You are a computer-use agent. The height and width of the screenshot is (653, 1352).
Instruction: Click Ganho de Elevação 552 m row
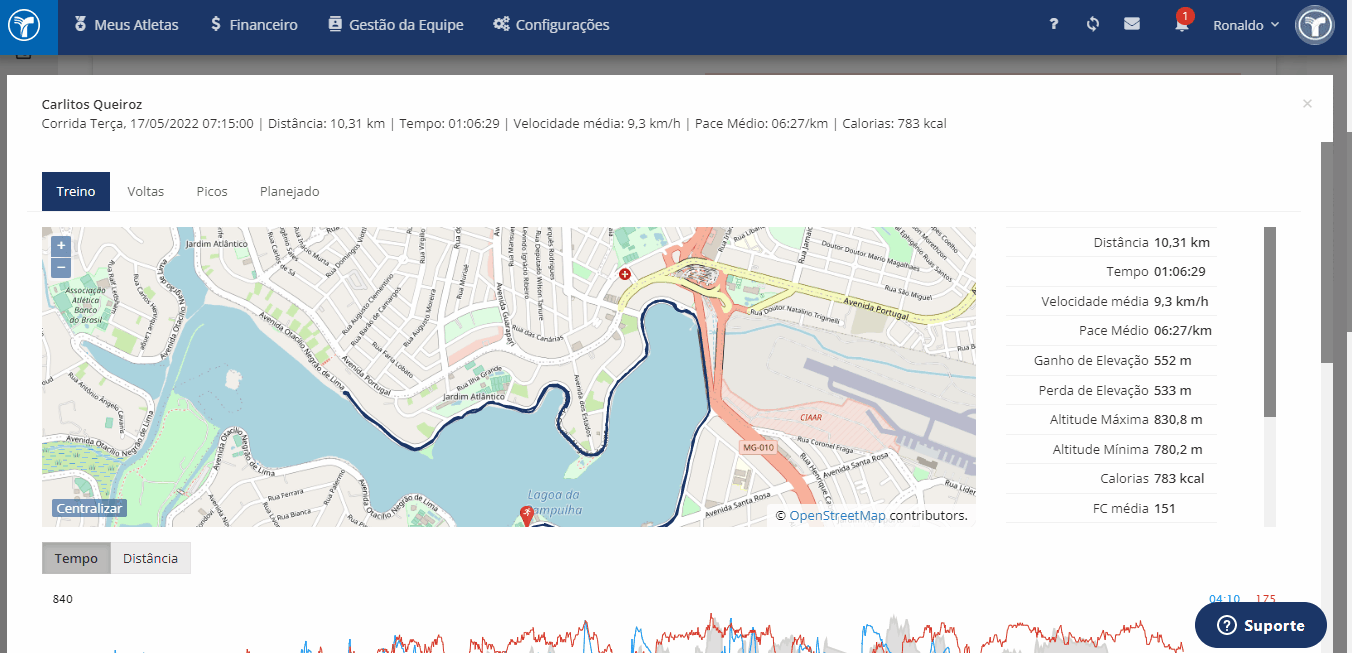[1111, 360]
